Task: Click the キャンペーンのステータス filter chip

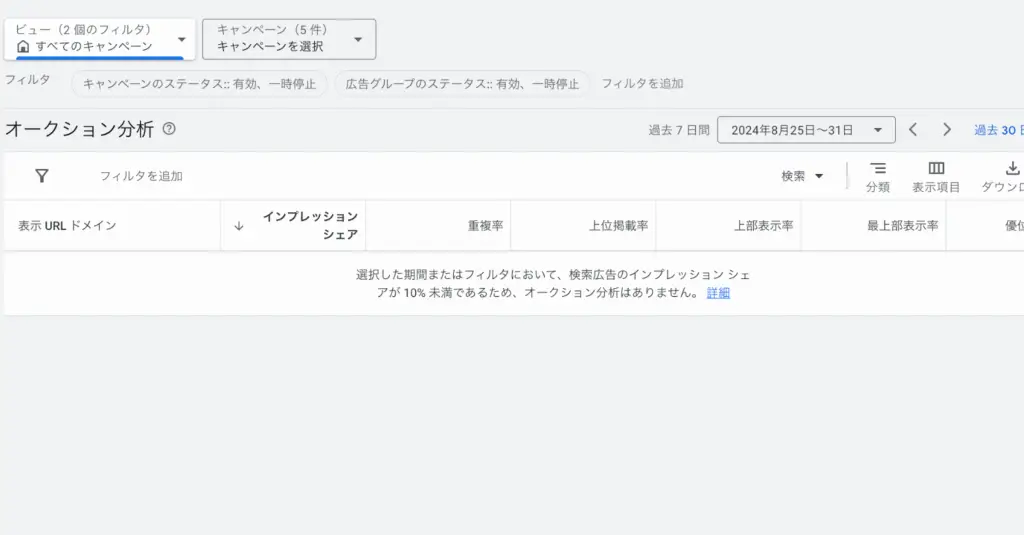Action: 199,84
